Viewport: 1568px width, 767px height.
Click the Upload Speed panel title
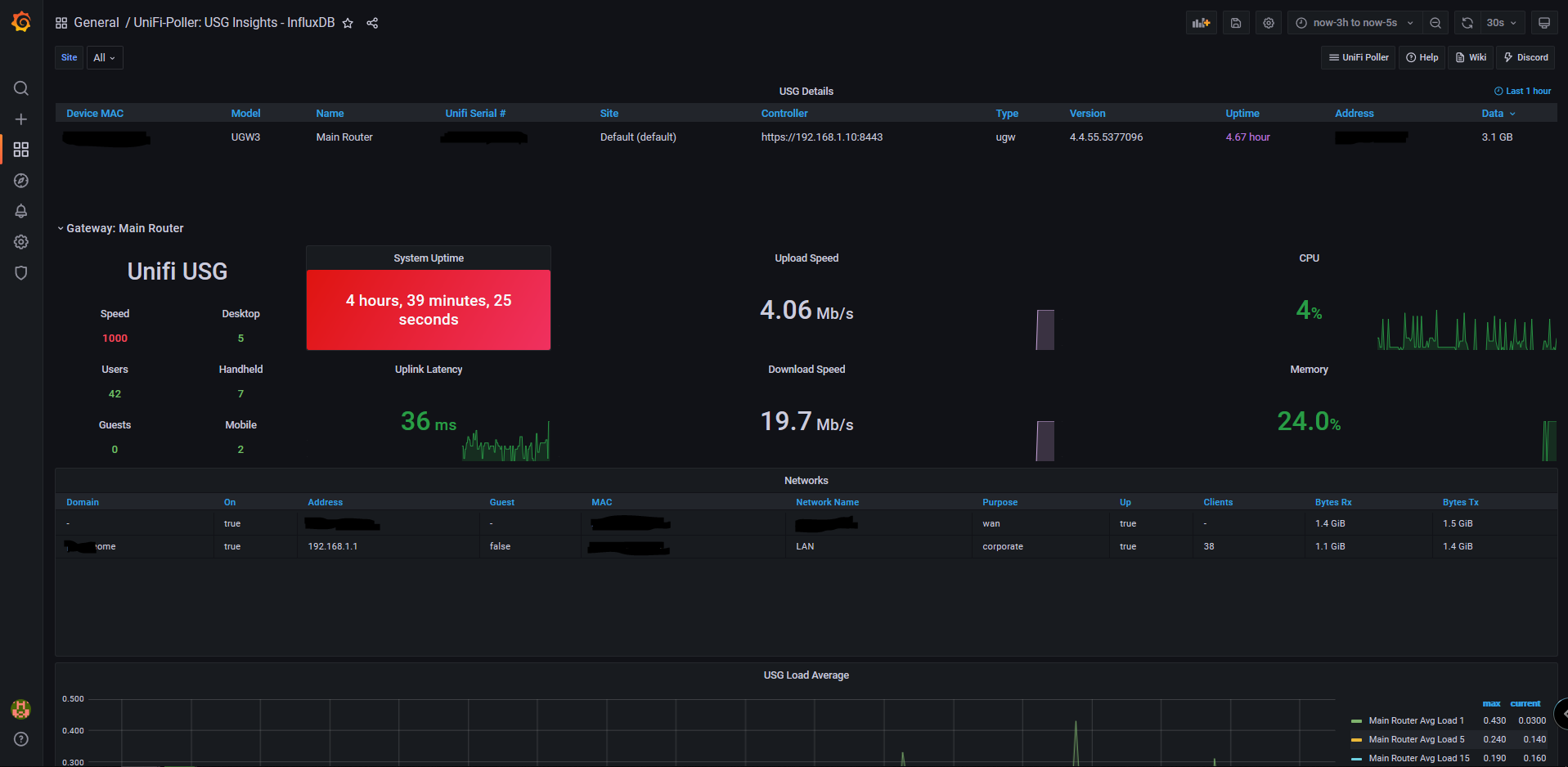806,258
